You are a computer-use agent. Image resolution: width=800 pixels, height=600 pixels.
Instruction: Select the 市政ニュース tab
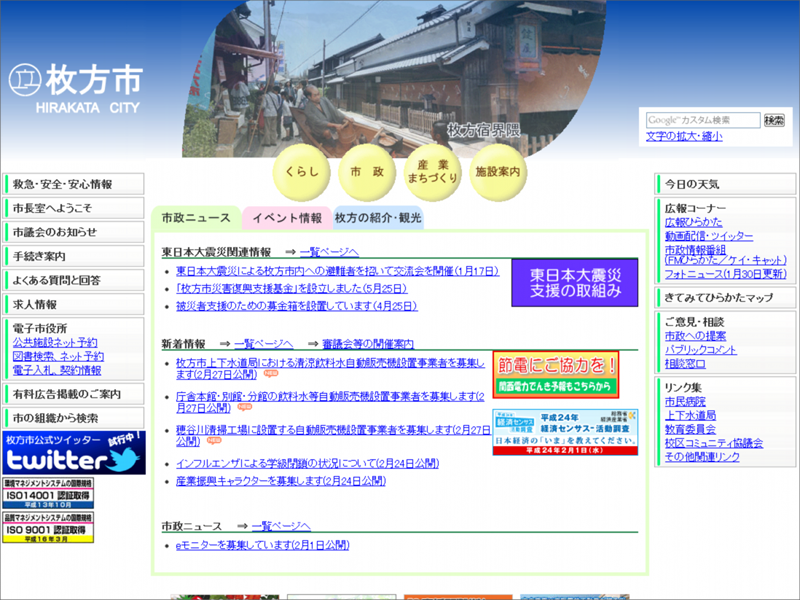(196, 218)
